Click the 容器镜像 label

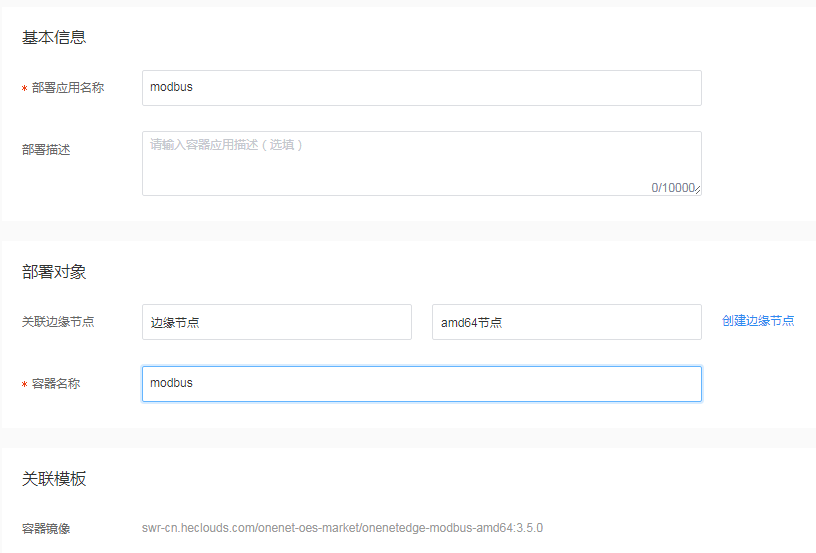(x=46, y=529)
